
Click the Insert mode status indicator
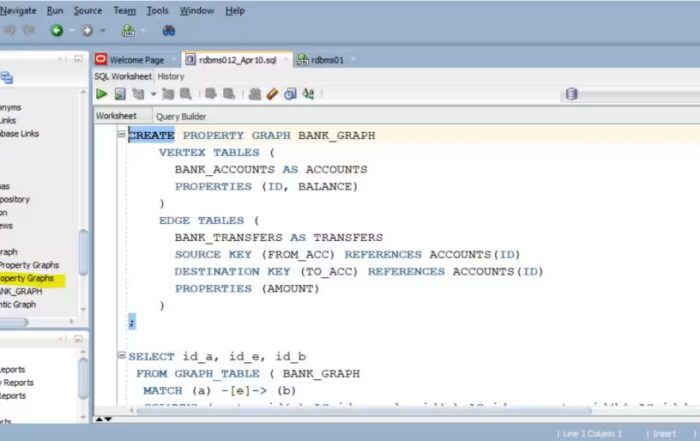click(664, 433)
